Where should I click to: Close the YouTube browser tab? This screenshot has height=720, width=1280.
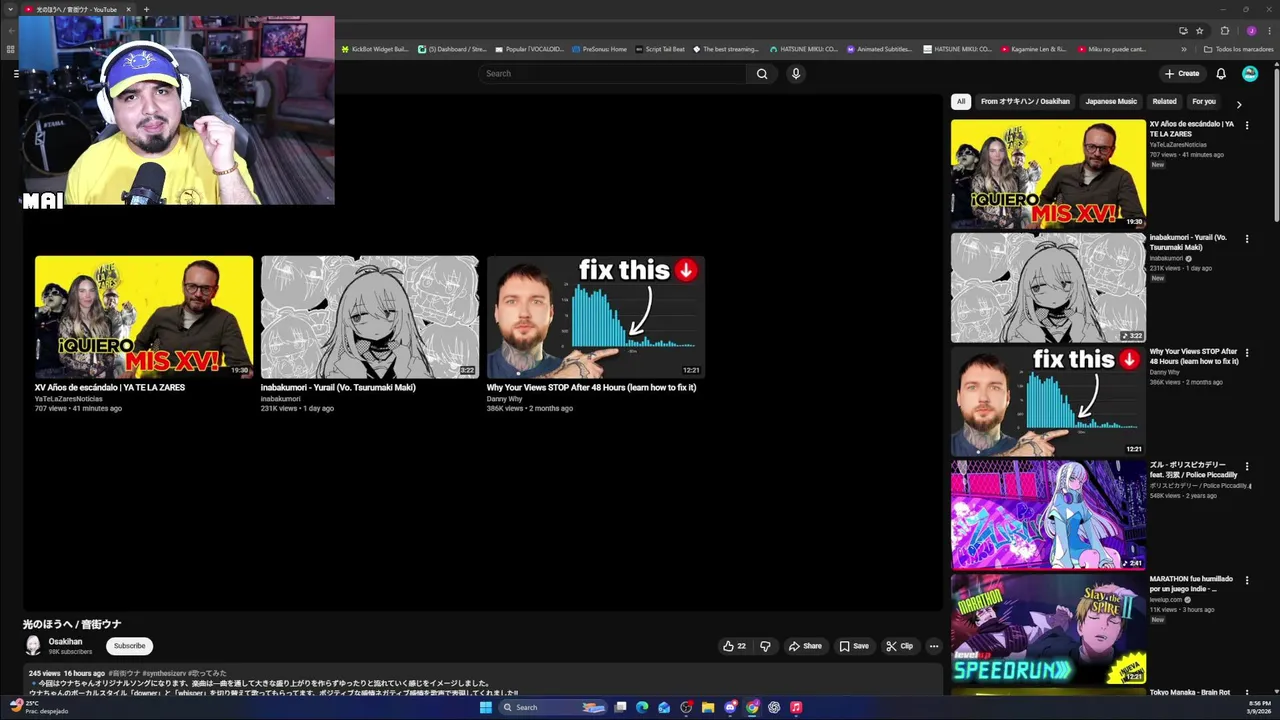(x=128, y=9)
